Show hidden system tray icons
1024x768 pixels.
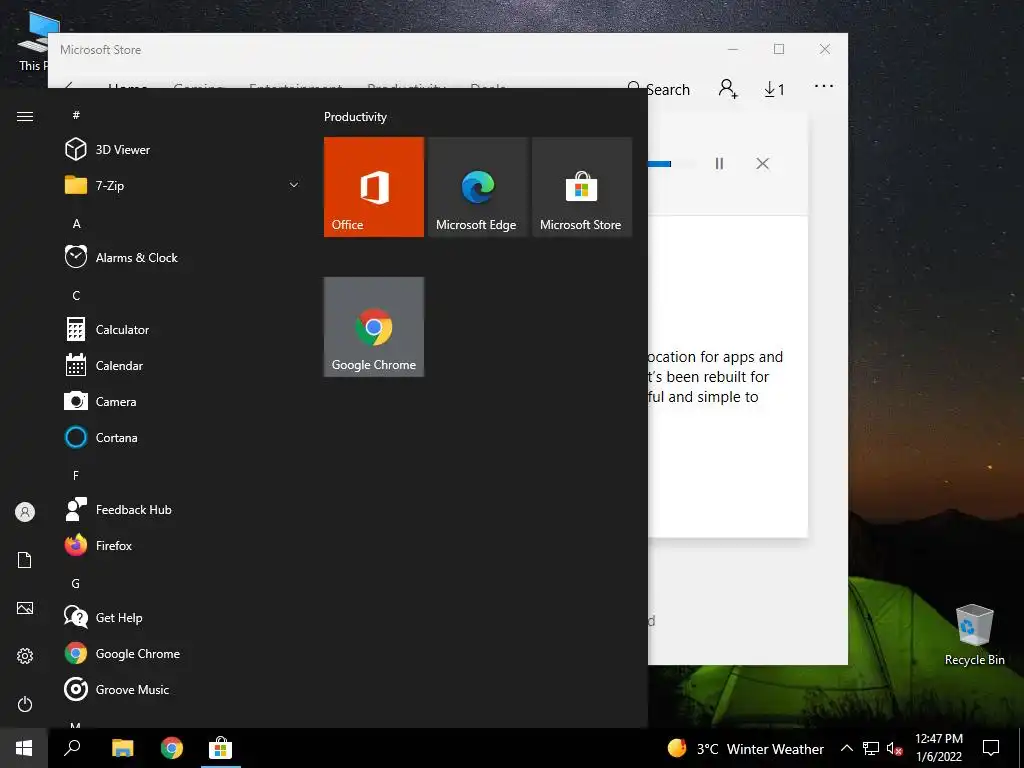point(846,748)
